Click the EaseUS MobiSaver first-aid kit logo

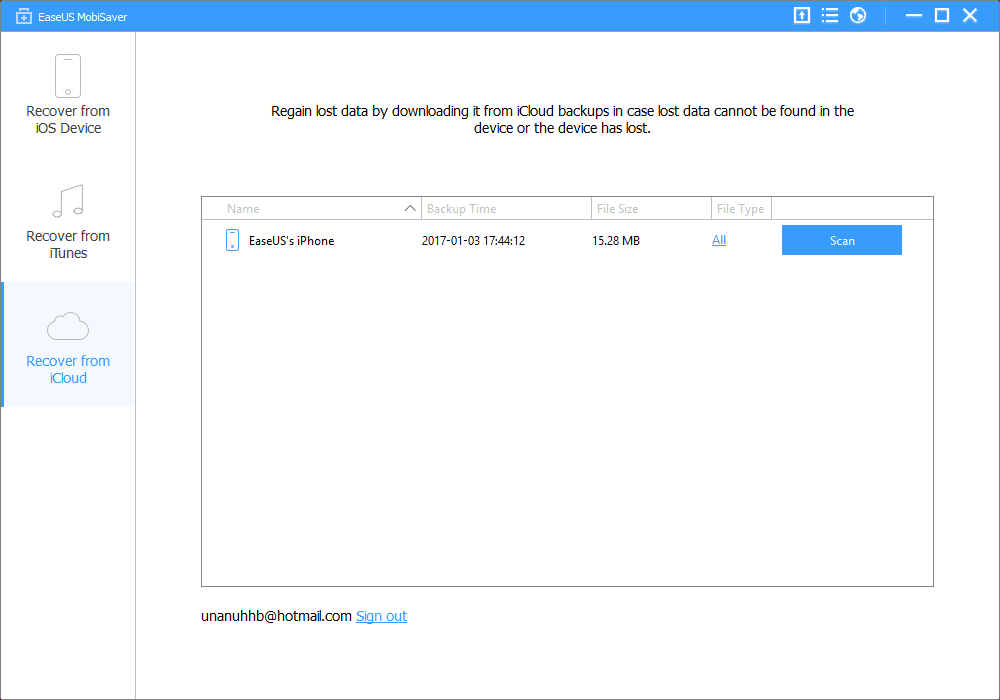(24, 16)
